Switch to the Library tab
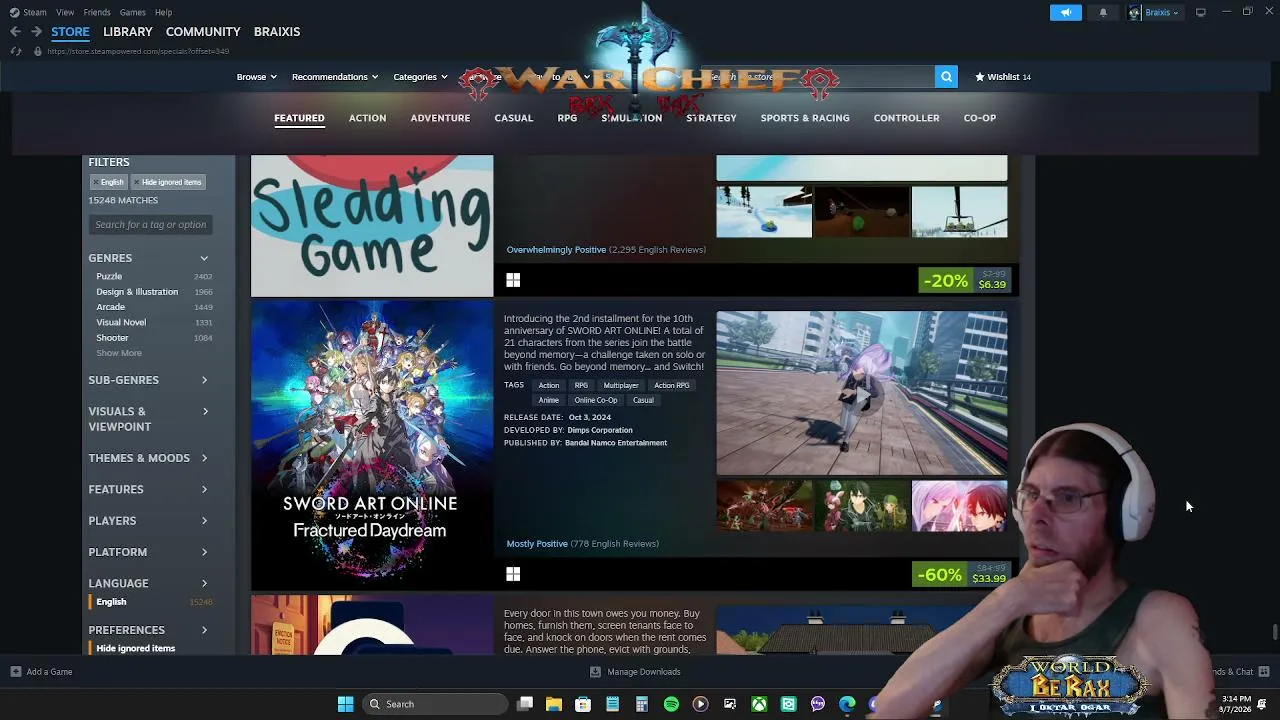 tap(128, 32)
